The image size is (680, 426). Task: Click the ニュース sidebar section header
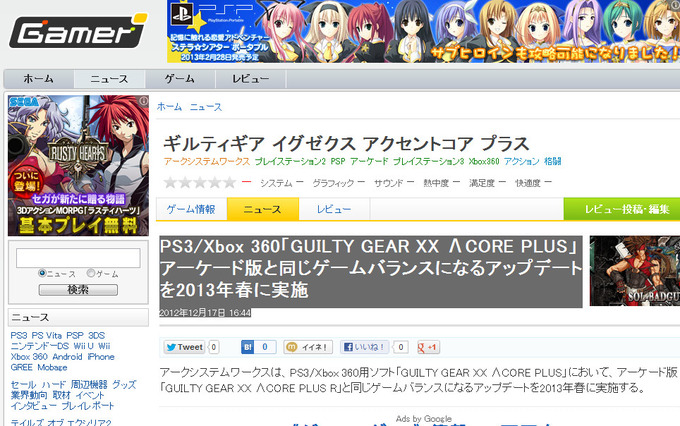[78, 318]
